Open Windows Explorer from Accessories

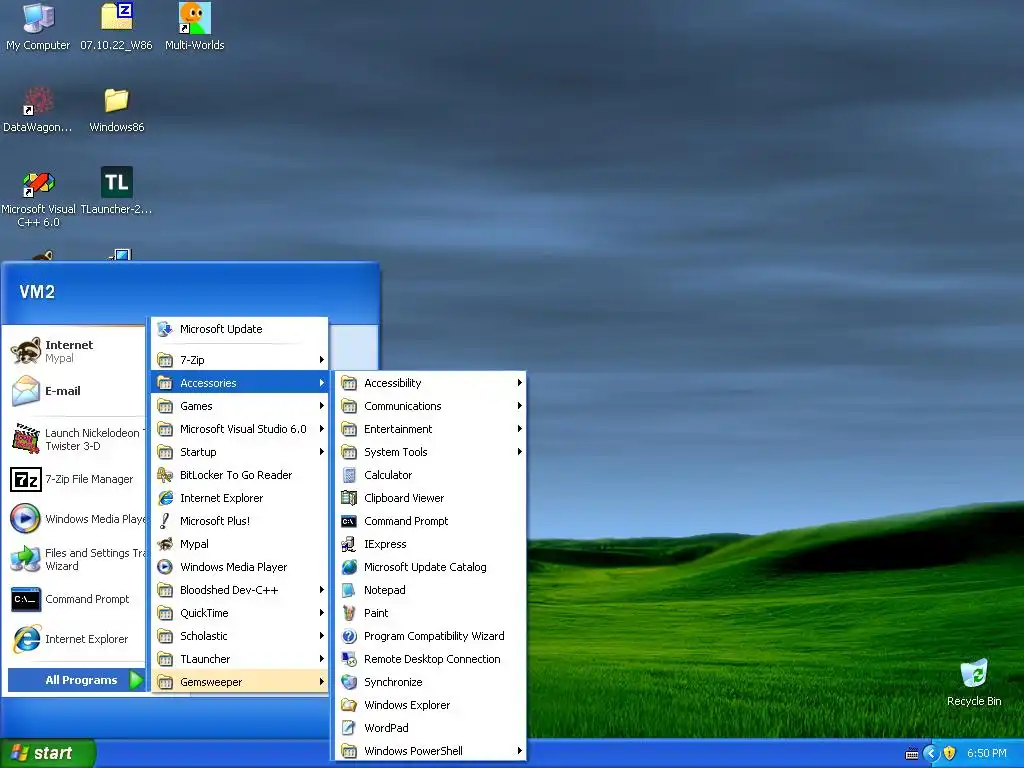[430, 705]
